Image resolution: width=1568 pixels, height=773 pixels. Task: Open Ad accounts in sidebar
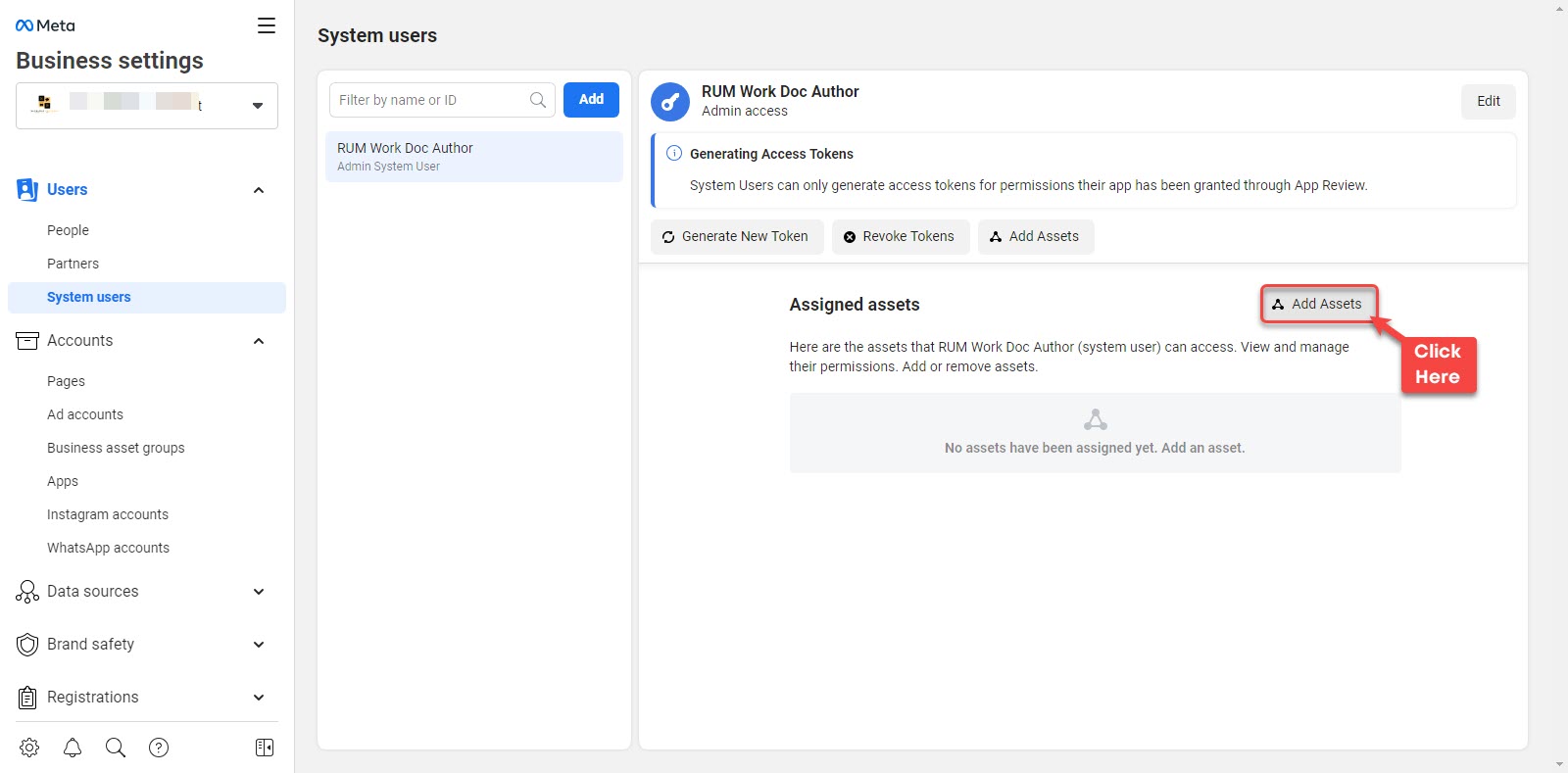(x=85, y=414)
